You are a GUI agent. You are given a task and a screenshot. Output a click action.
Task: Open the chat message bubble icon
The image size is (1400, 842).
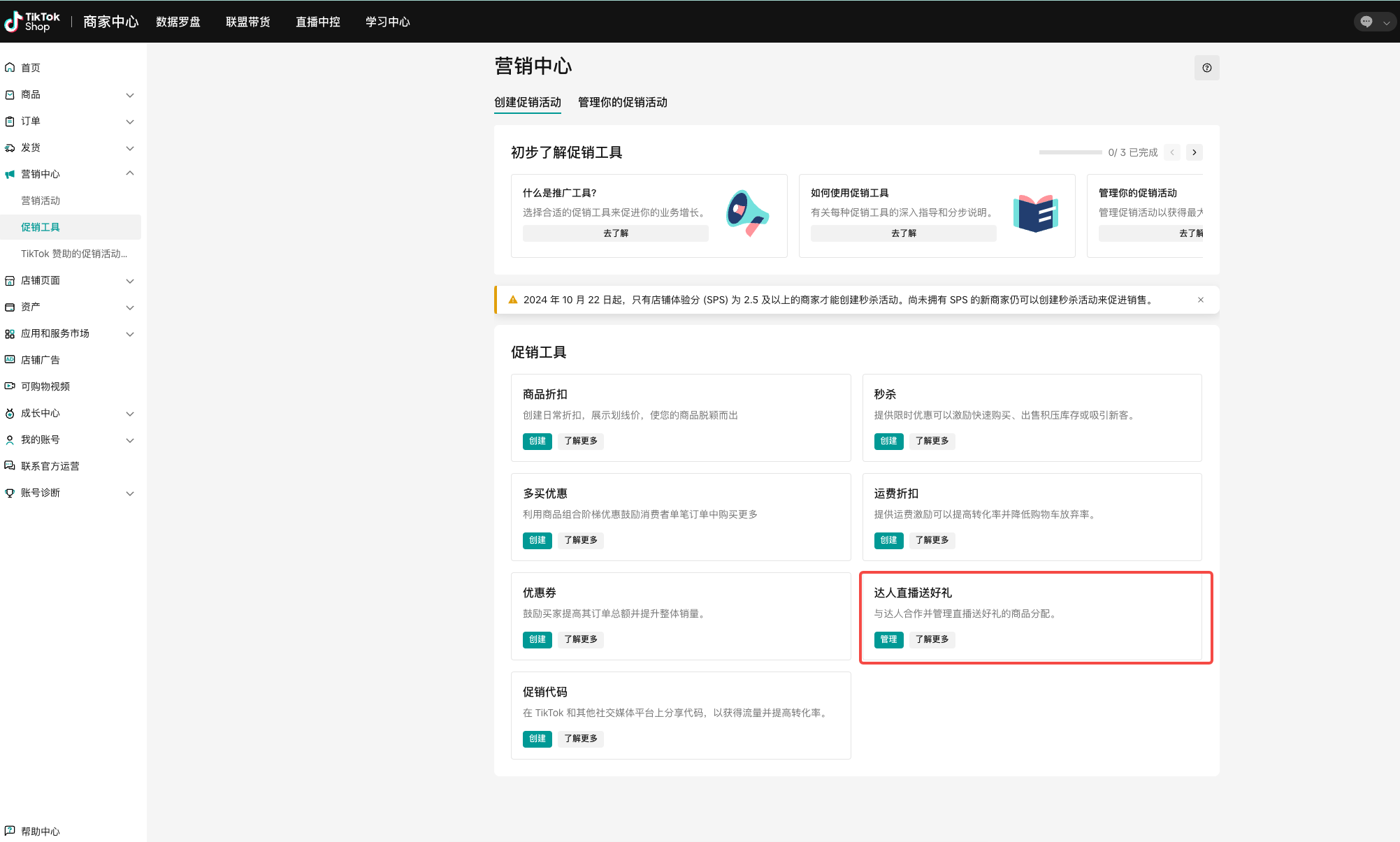(x=1366, y=22)
